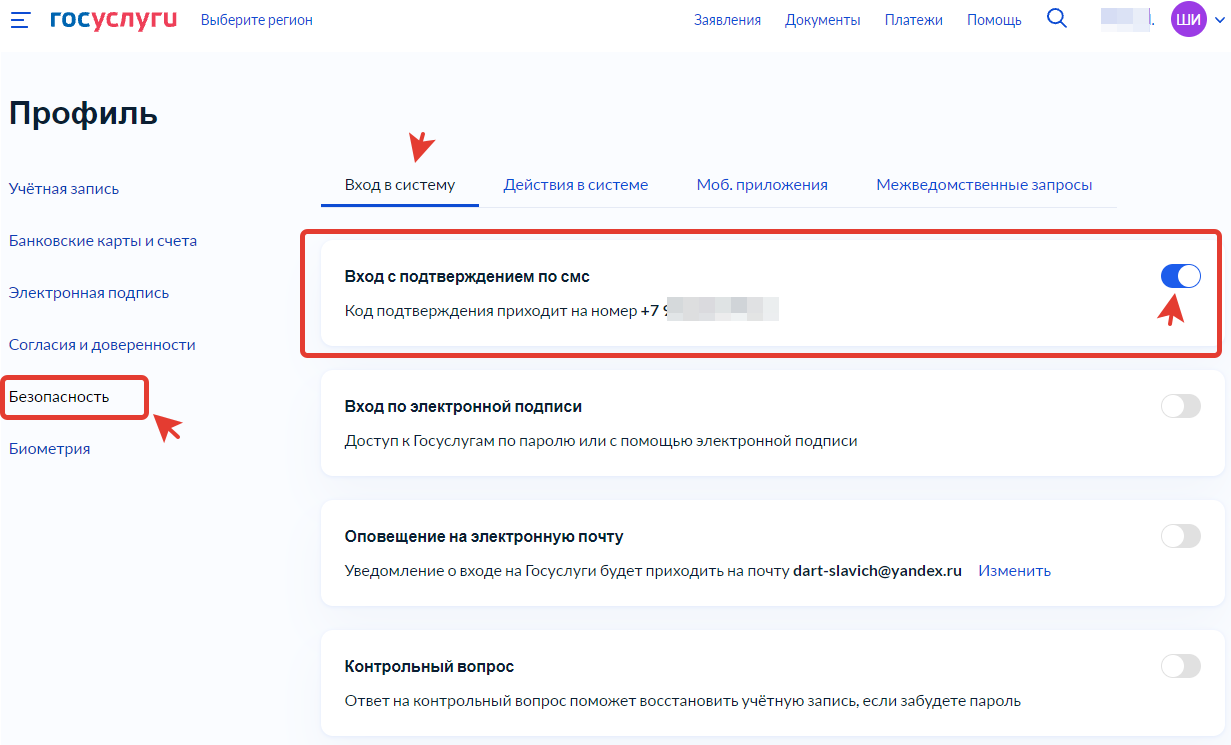Select the Вход в систему tab
This screenshot has width=1231, height=745.
coord(400,185)
